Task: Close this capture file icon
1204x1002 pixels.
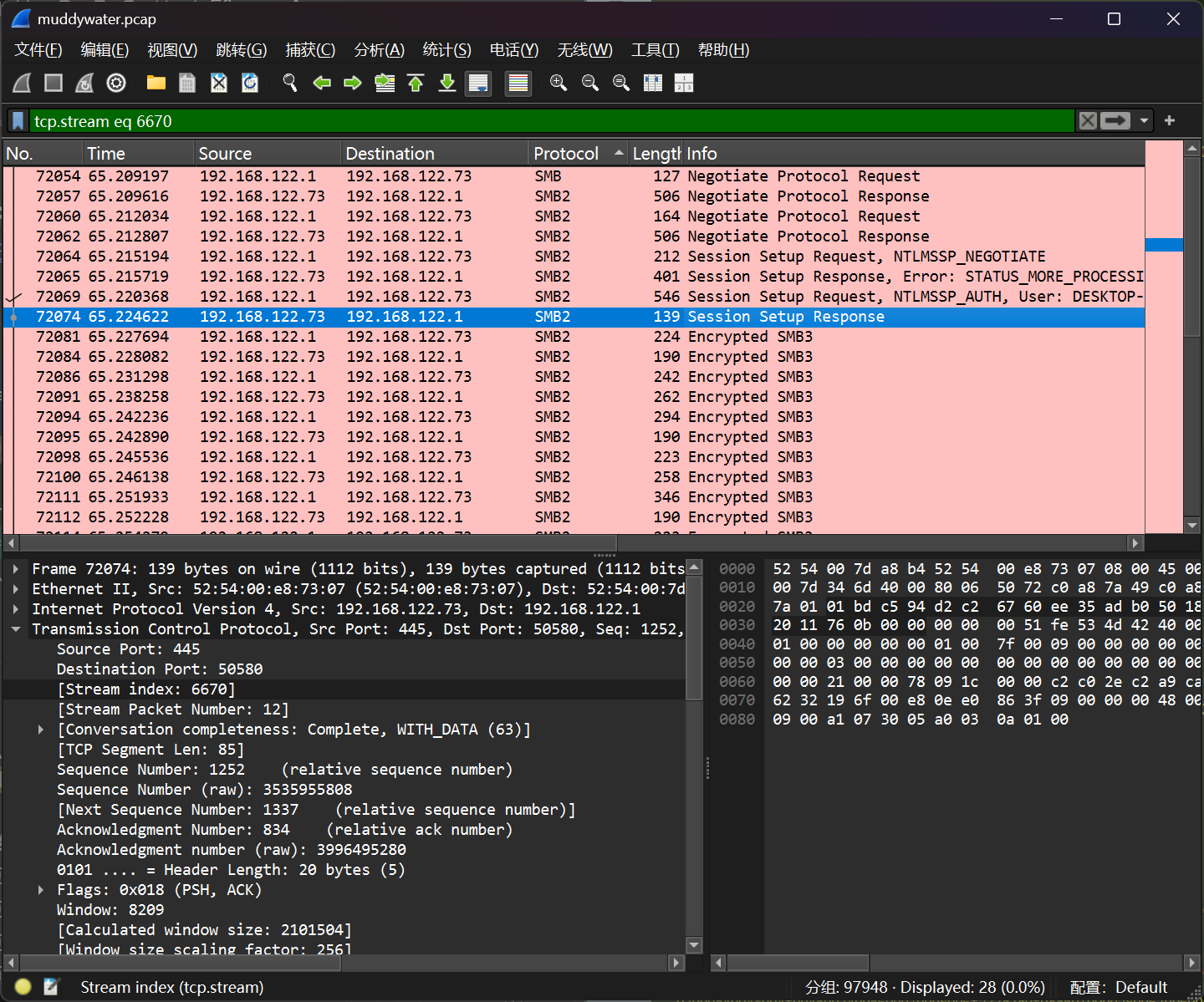Action: click(219, 83)
